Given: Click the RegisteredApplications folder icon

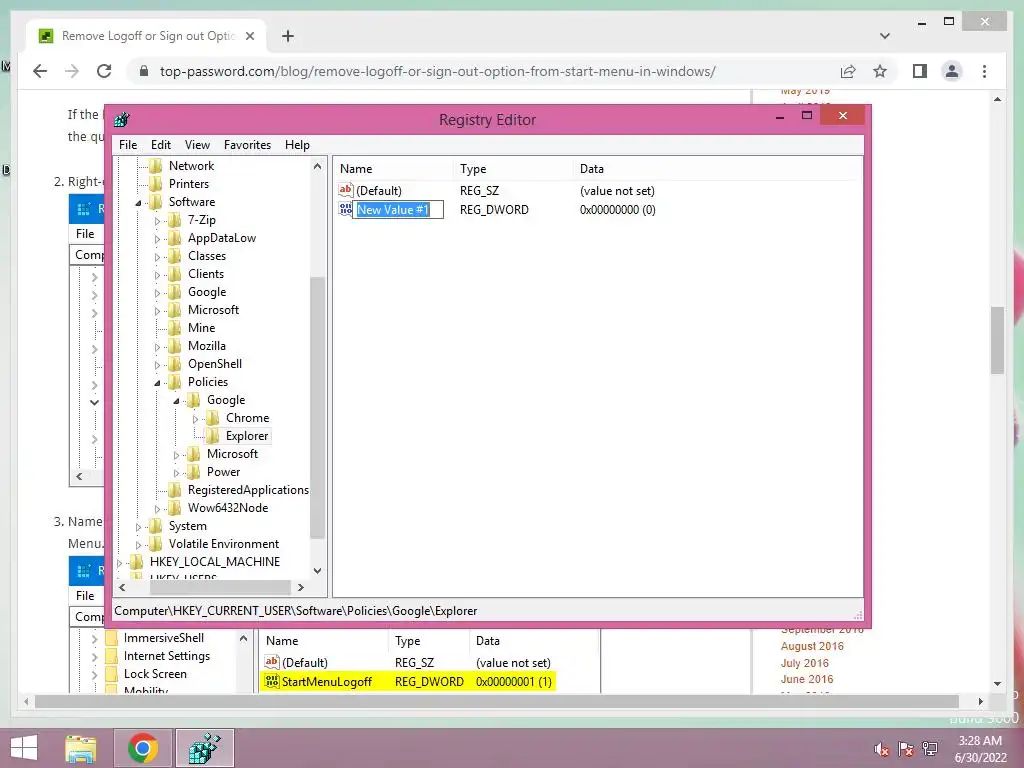Looking at the screenshot, I should tap(175, 490).
